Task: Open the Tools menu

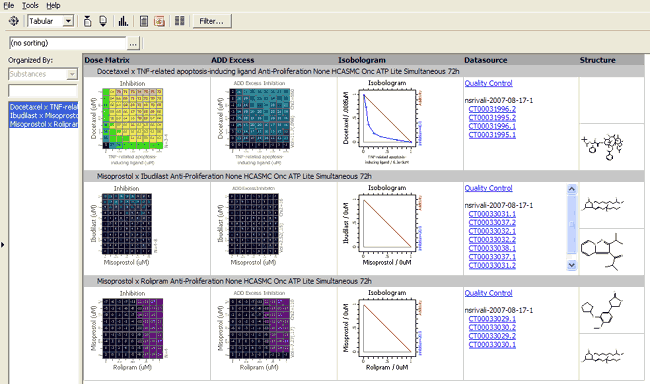Action: (30, 5)
